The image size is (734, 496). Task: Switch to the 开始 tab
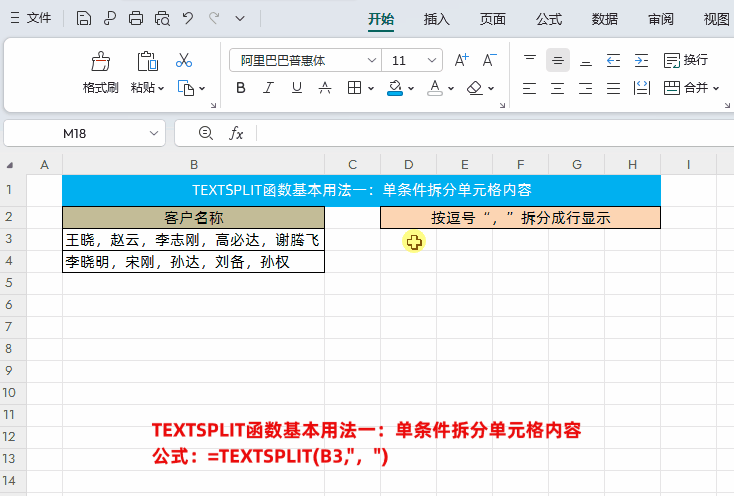click(381, 19)
